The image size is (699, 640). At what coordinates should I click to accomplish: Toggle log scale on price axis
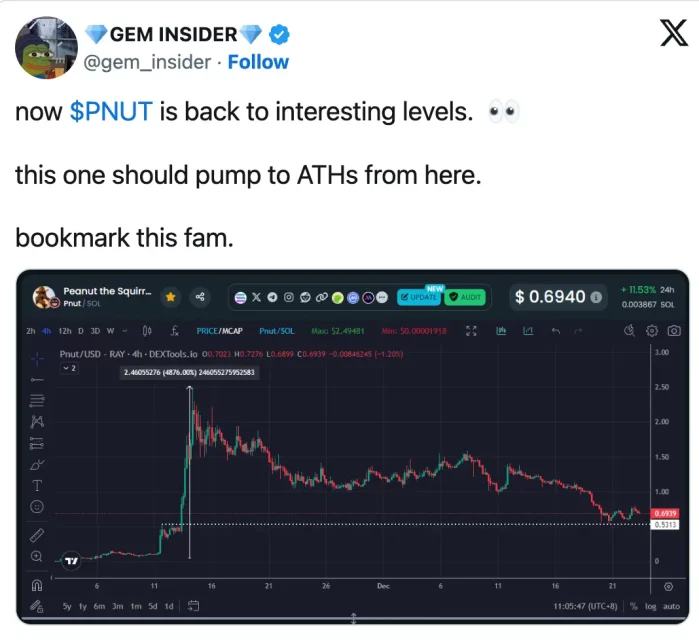pos(651,606)
